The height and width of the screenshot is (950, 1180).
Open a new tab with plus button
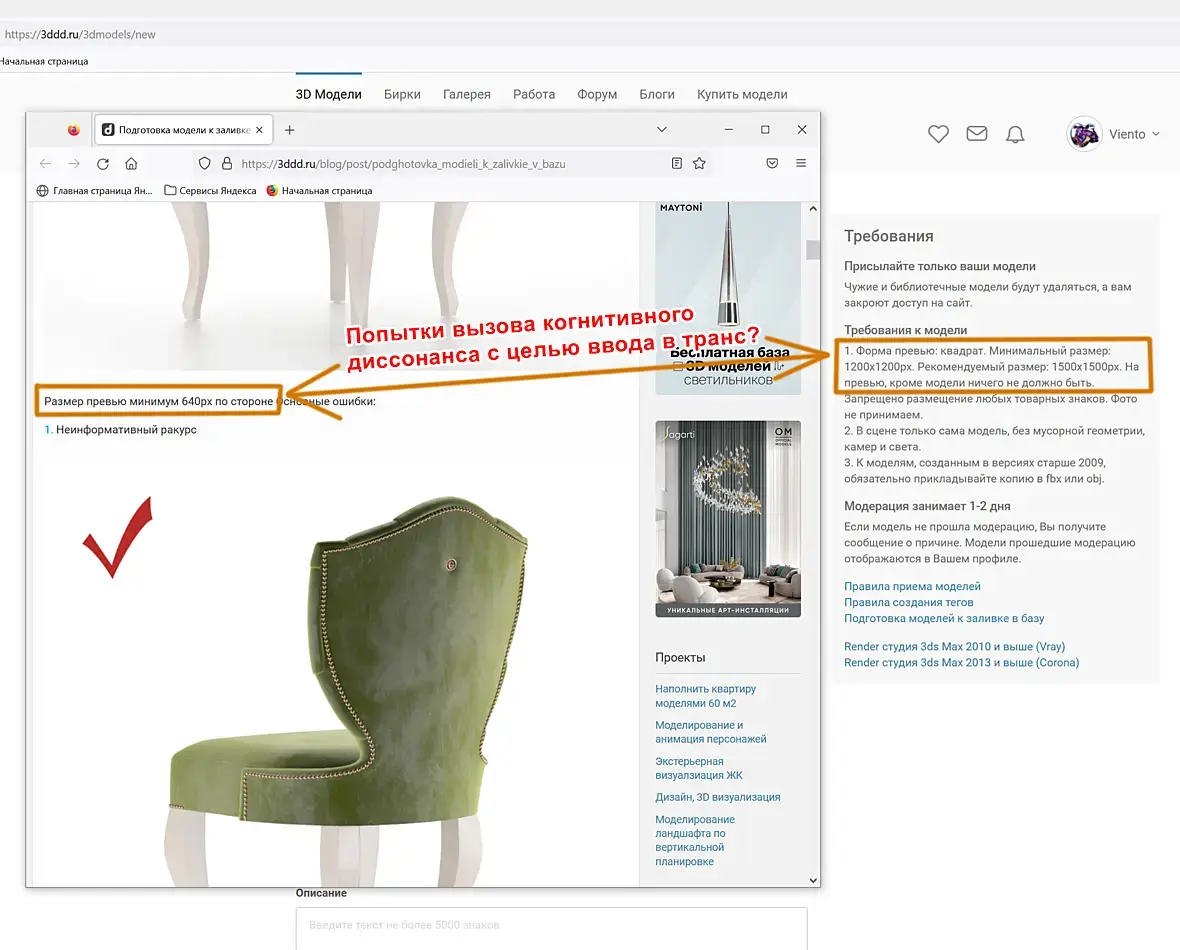(289, 130)
